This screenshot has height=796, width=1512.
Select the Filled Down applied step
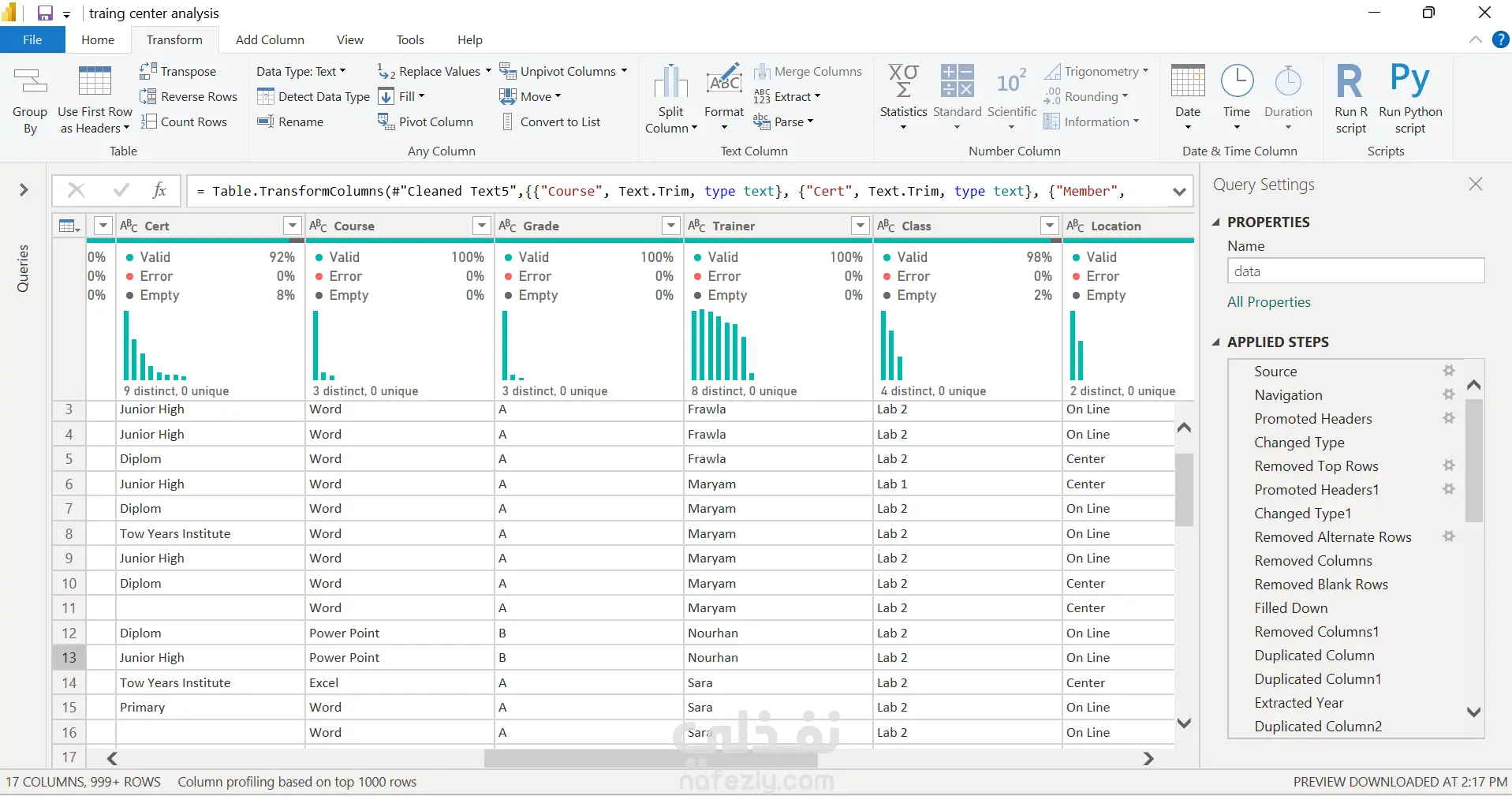[x=1291, y=607]
